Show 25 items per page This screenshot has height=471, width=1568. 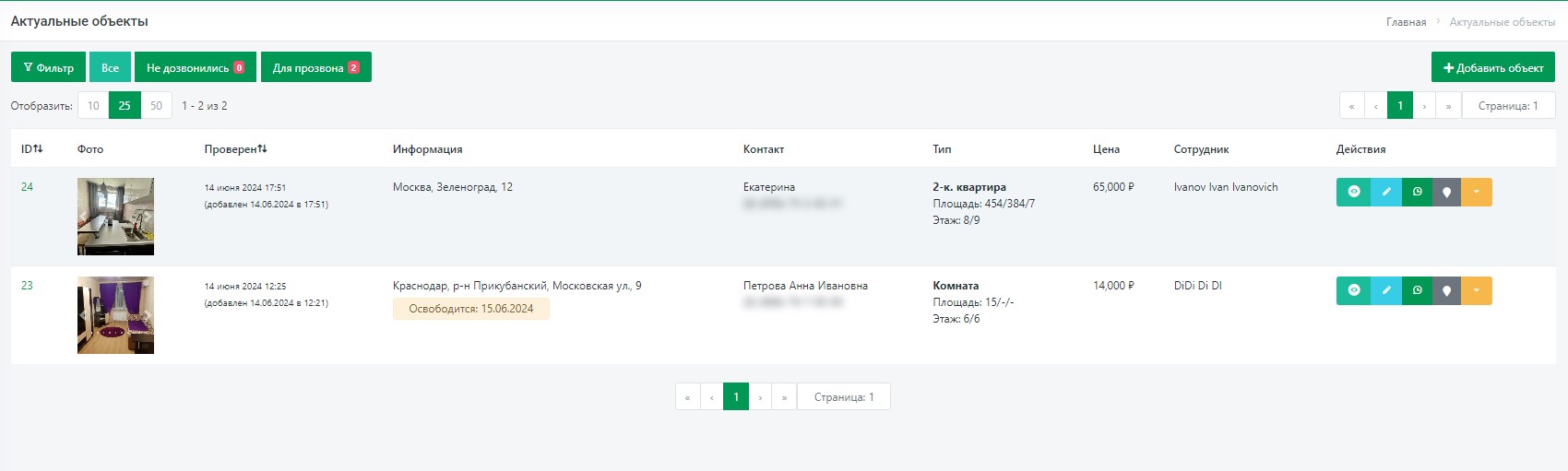click(125, 105)
